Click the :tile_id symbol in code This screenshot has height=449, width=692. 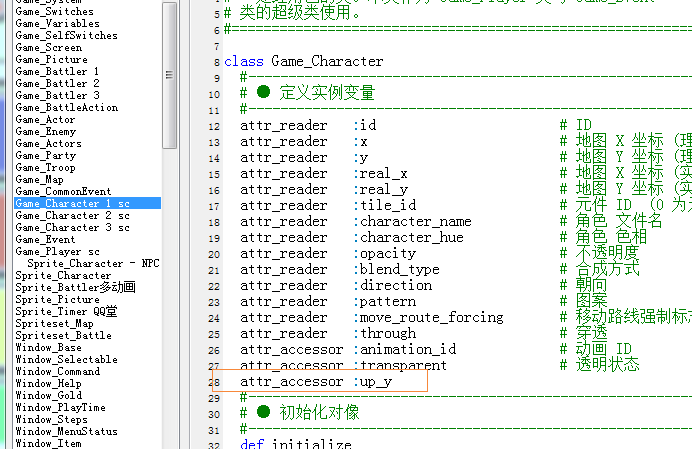tap(384, 205)
